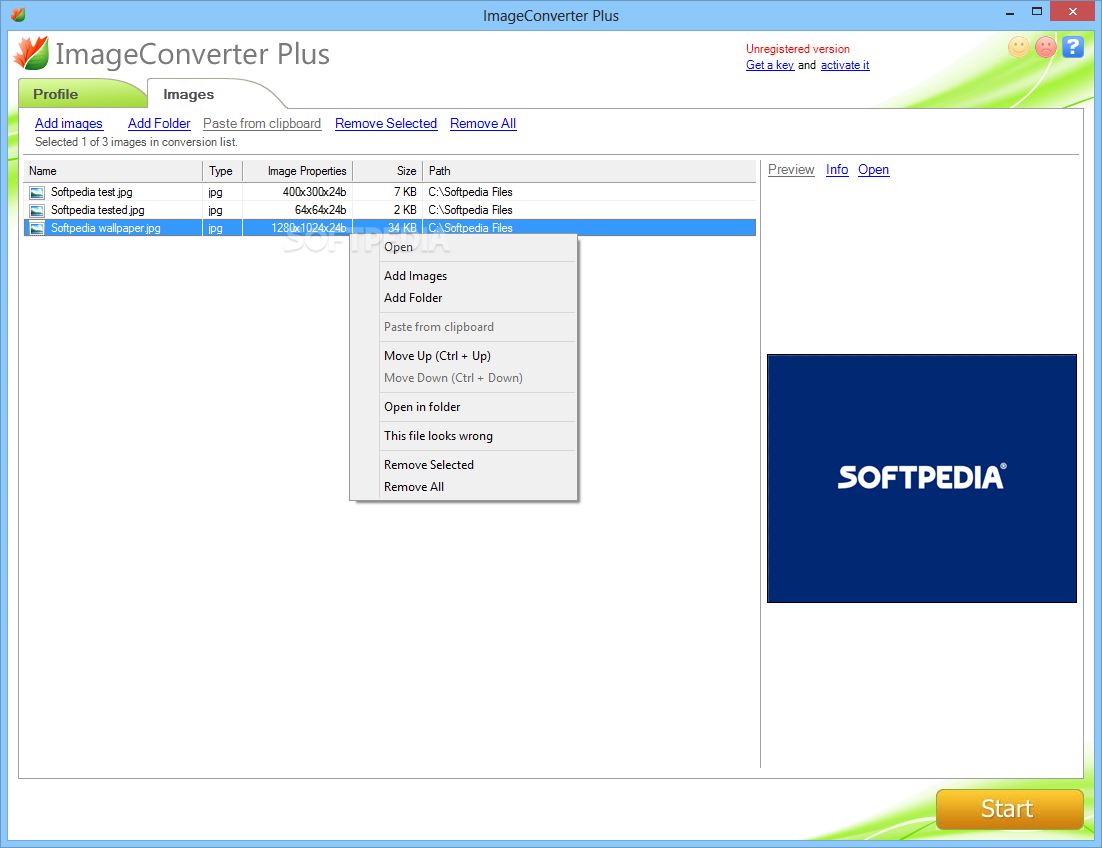Open the Preview panel link
Image resolution: width=1102 pixels, height=848 pixels.
791,169
